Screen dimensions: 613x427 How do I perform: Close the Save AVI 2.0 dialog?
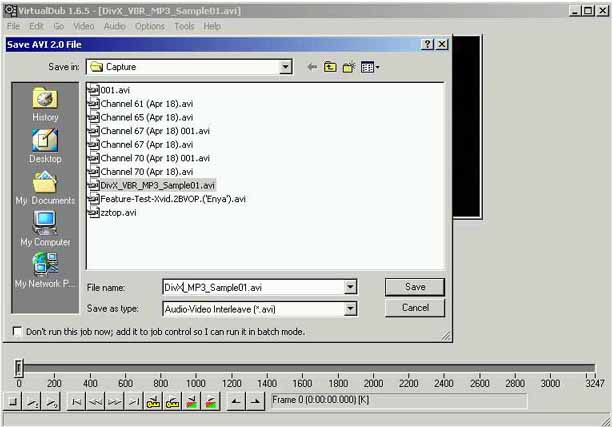pyautogui.click(x=442, y=44)
